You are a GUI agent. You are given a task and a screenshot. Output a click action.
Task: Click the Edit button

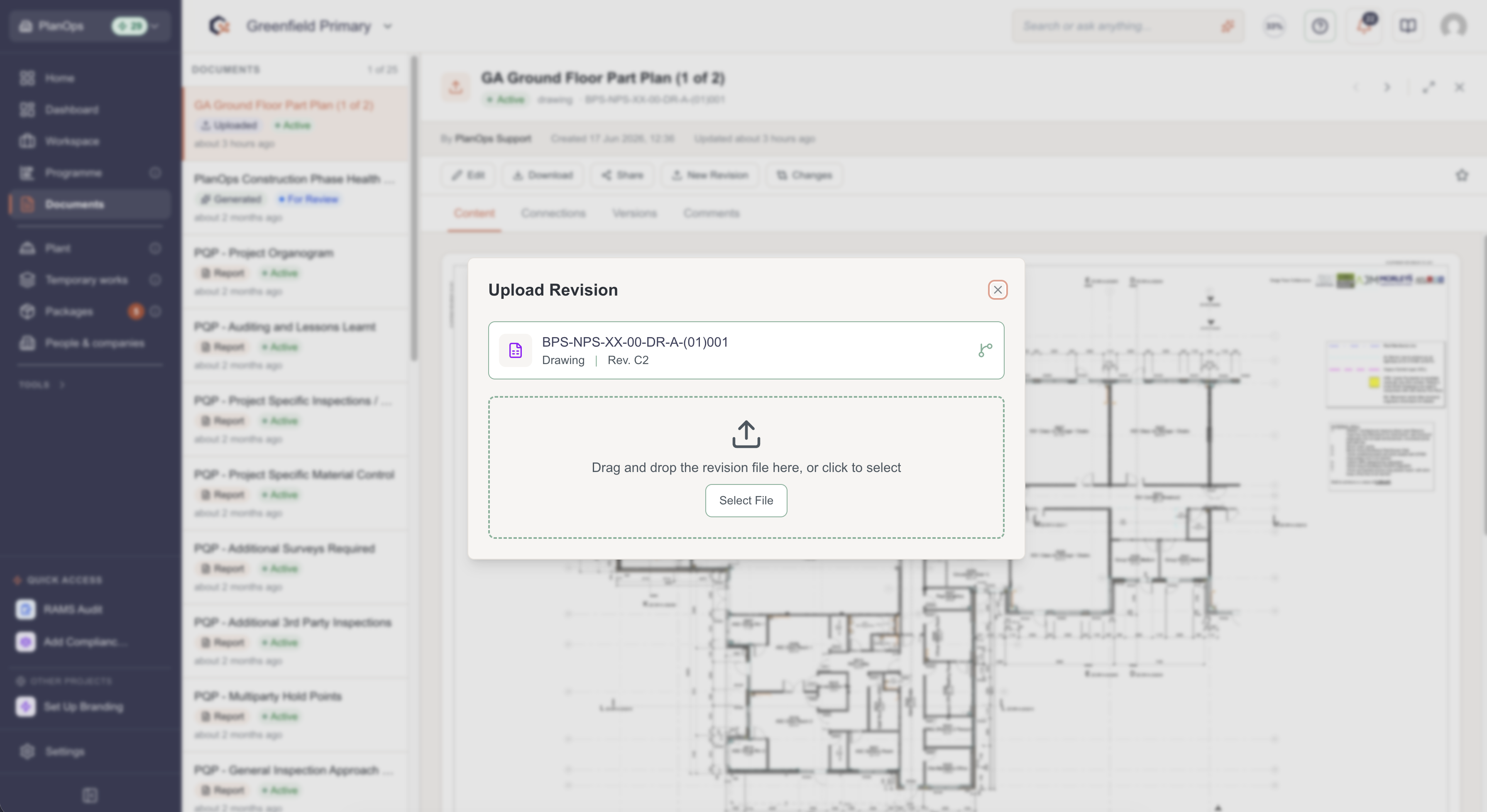point(468,175)
